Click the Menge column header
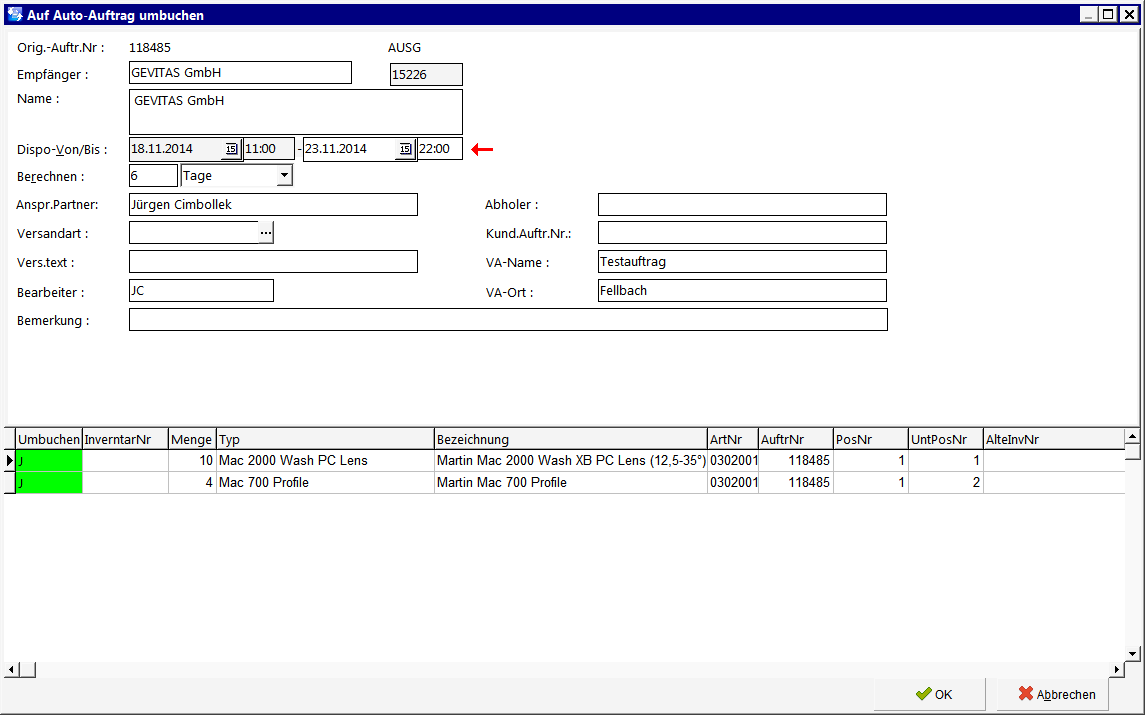The width and height of the screenshot is (1145, 715). pos(192,439)
